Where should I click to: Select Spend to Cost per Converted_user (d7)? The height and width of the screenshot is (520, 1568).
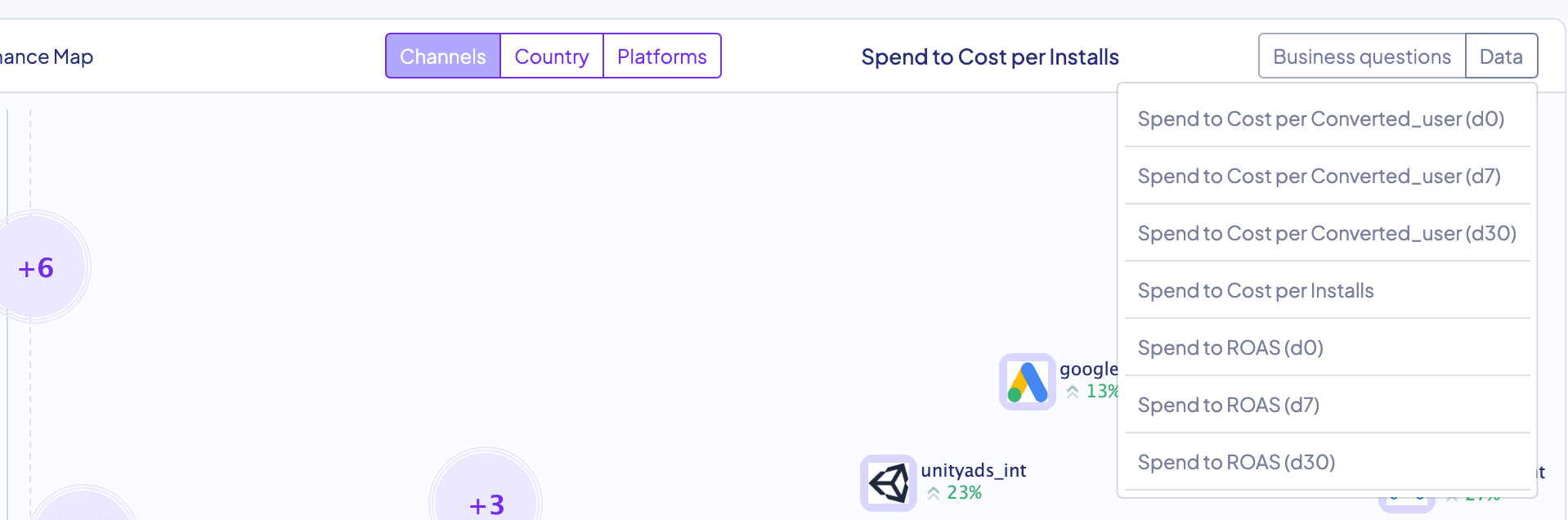(1319, 177)
